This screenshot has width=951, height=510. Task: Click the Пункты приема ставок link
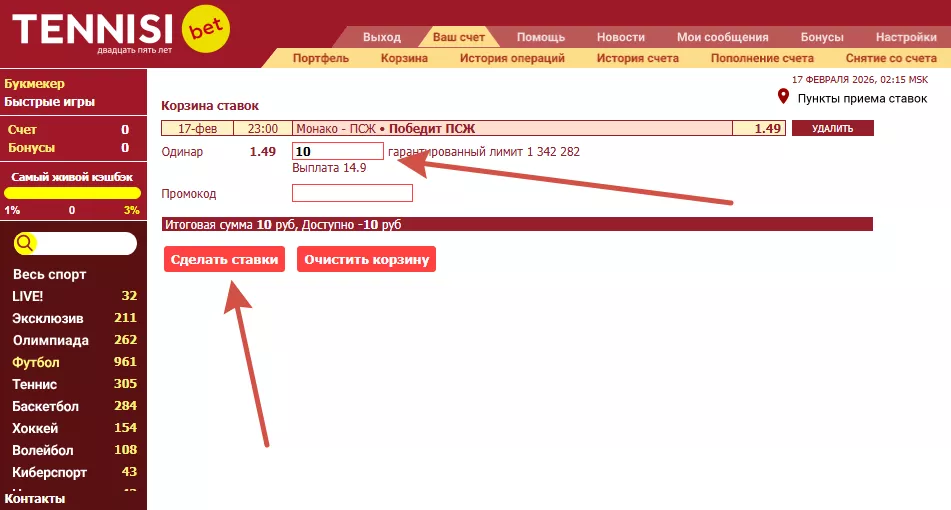point(861,98)
